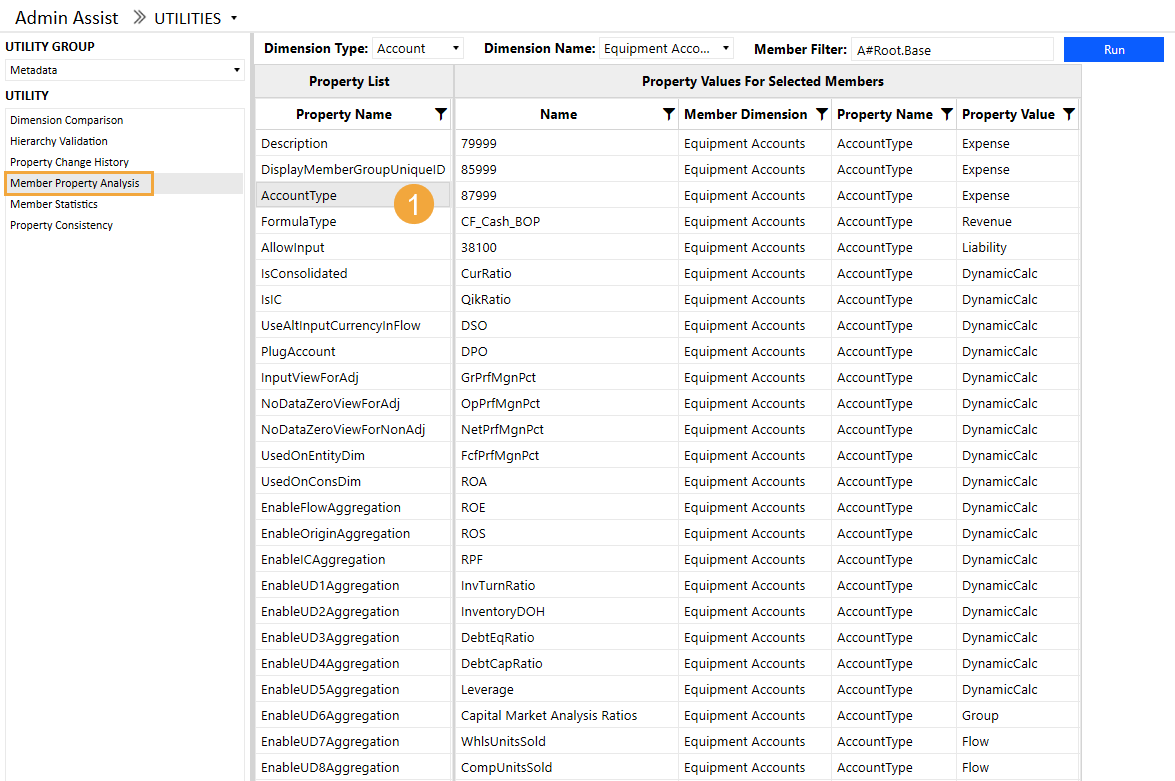Click into the Member Filter field

coord(950,49)
